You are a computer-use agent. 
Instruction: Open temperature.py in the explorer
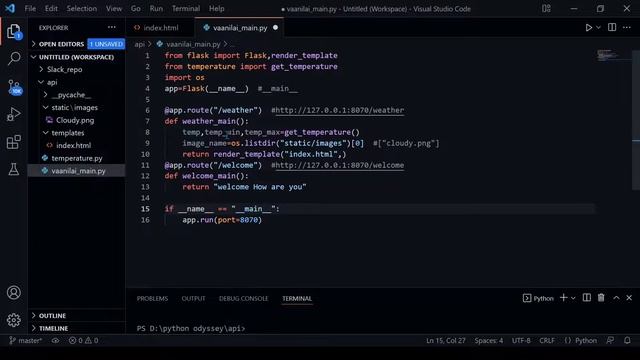coord(77,158)
